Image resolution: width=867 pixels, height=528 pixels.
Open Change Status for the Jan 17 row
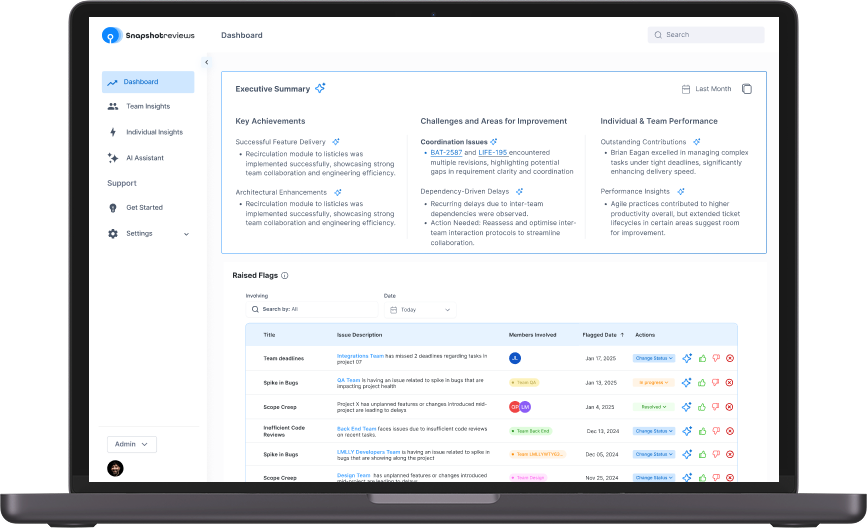pyautogui.click(x=654, y=358)
